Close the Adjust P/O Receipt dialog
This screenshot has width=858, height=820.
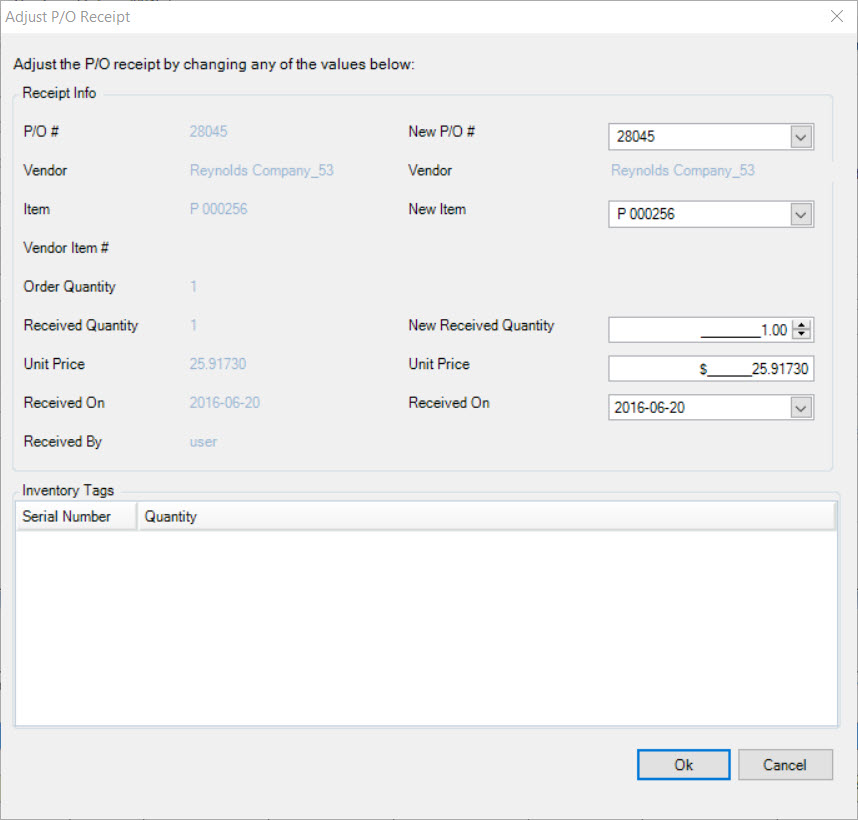click(837, 16)
